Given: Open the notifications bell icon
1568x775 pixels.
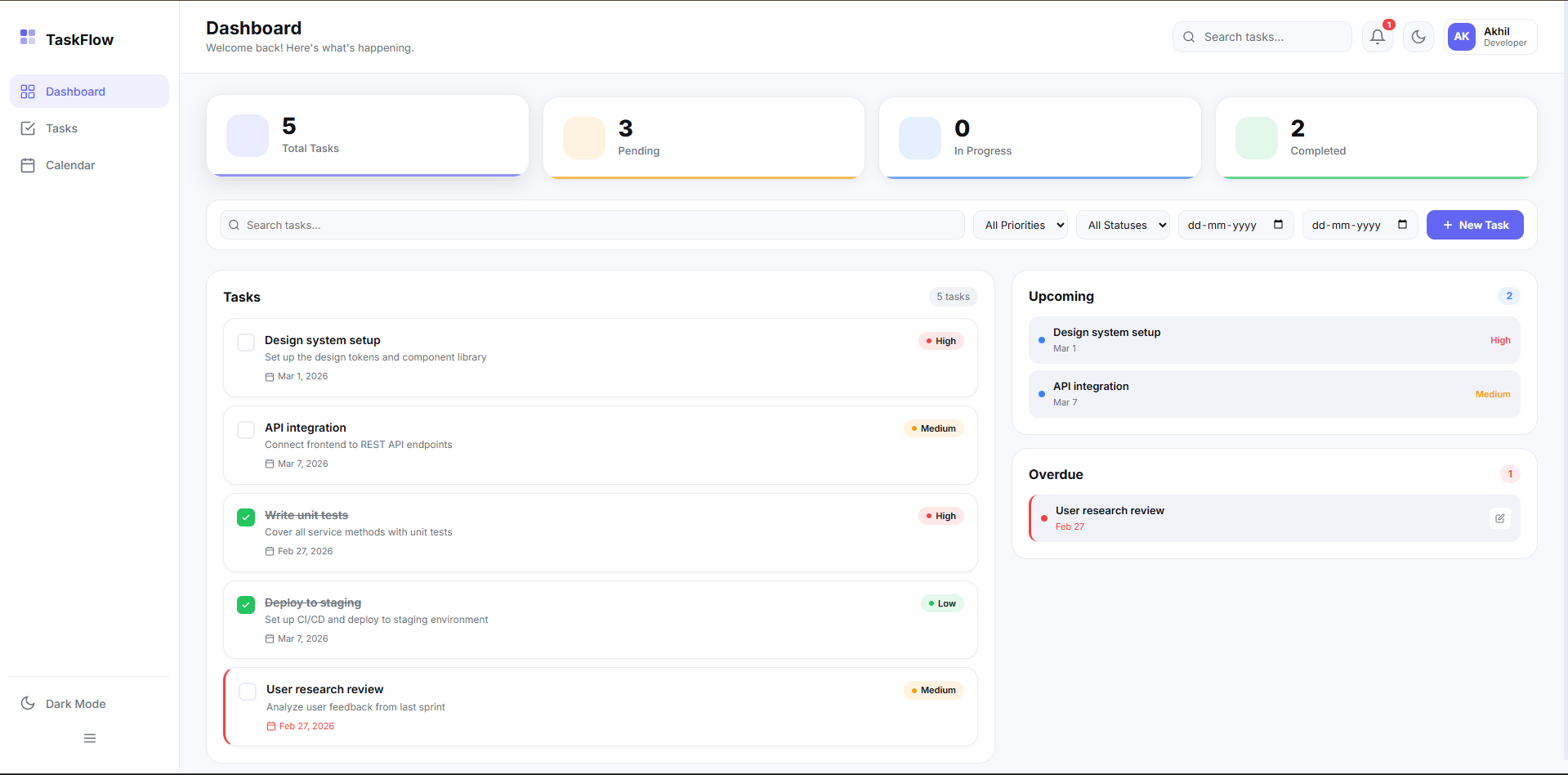Looking at the screenshot, I should tap(1377, 36).
